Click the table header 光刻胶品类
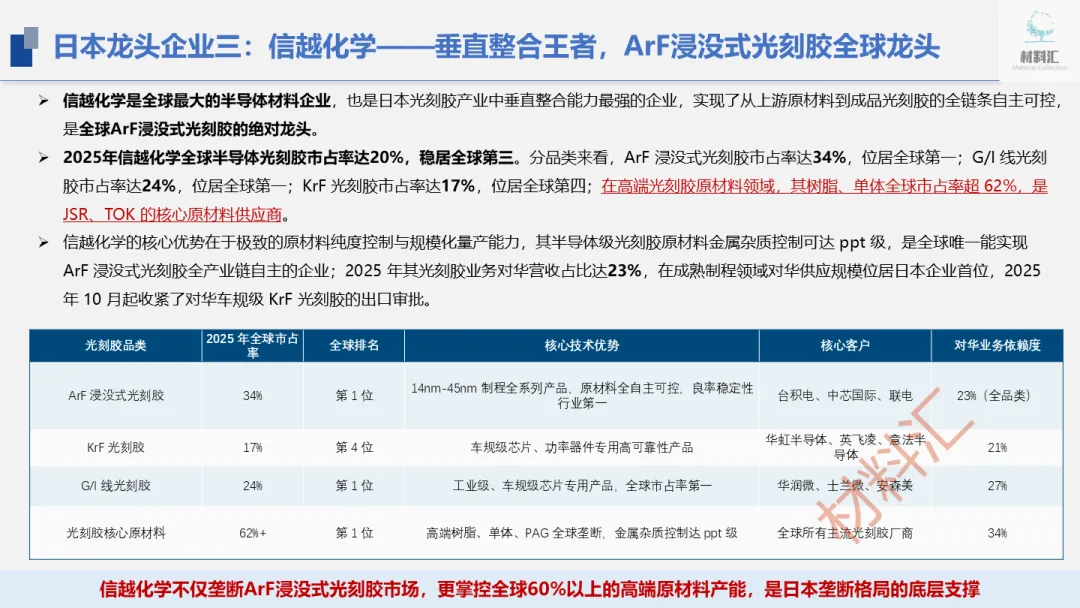 coord(116,345)
